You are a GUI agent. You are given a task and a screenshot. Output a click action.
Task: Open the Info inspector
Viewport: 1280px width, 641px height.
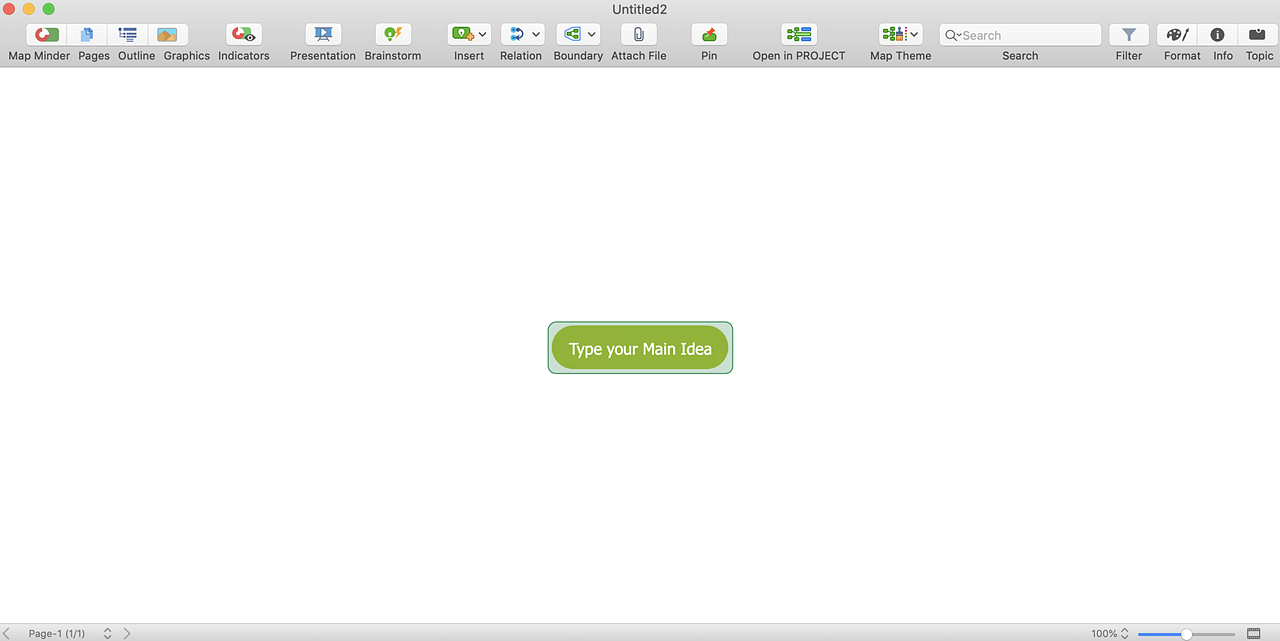coord(1217,35)
